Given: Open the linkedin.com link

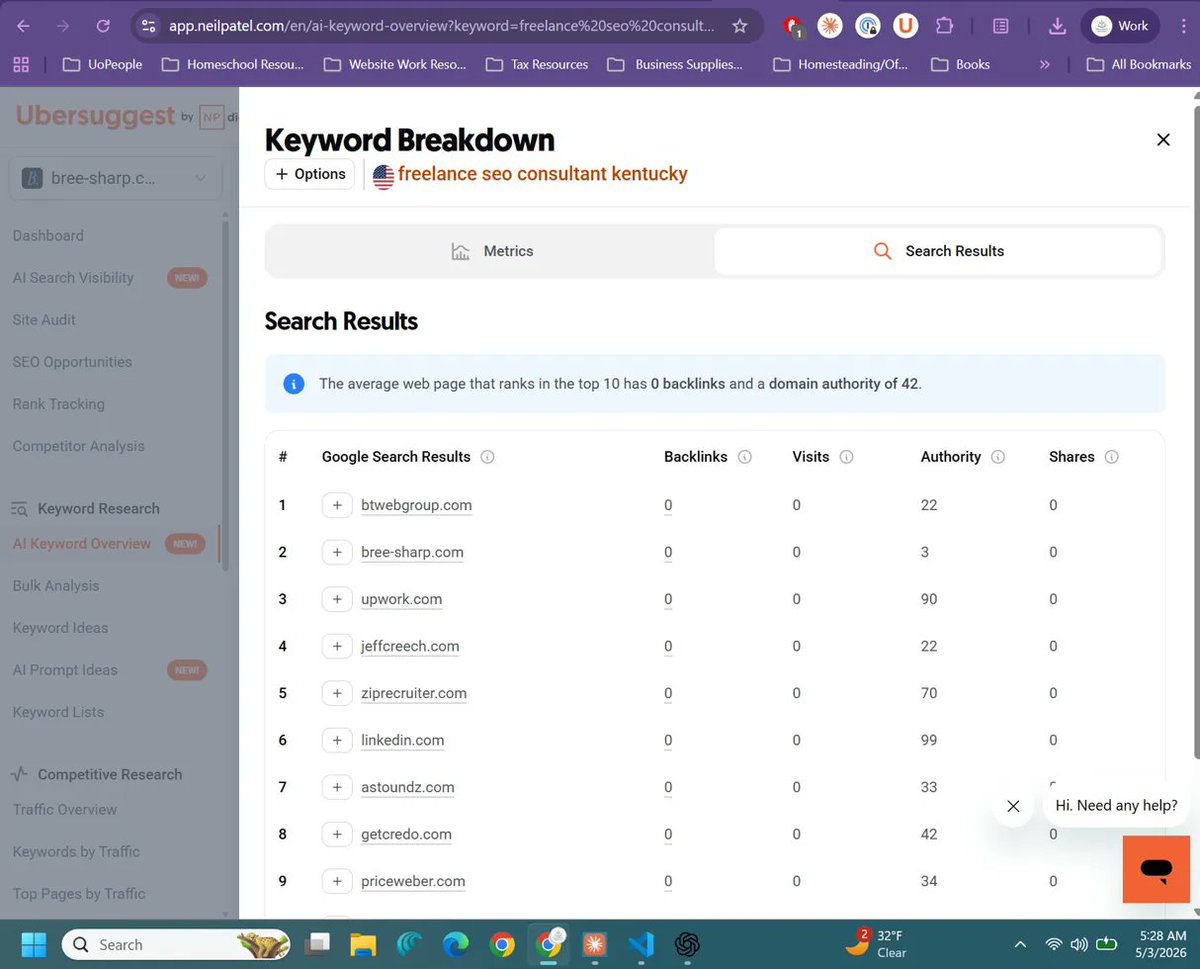Looking at the screenshot, I should (x=402, y=740).
